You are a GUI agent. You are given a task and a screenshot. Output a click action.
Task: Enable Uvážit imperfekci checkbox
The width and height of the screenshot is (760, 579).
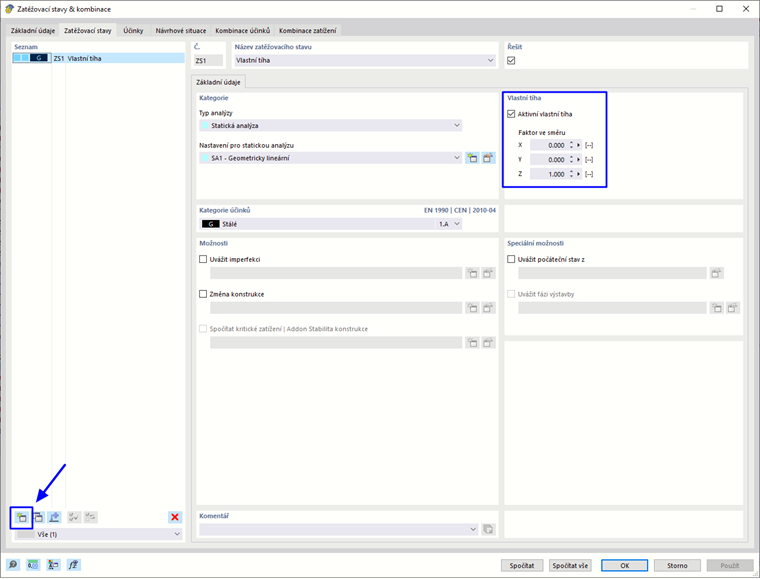pyautogui.click(x=203, y=259)
